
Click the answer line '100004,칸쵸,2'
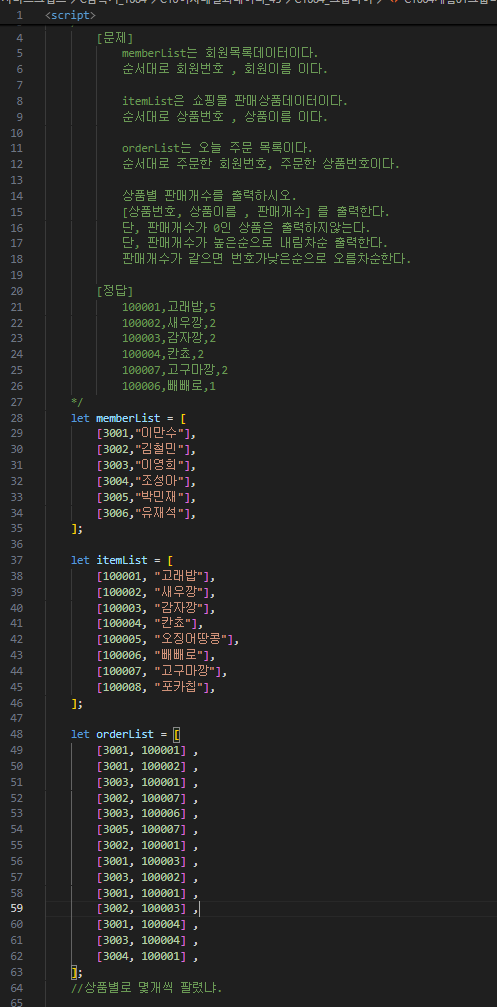coord(163,355)
